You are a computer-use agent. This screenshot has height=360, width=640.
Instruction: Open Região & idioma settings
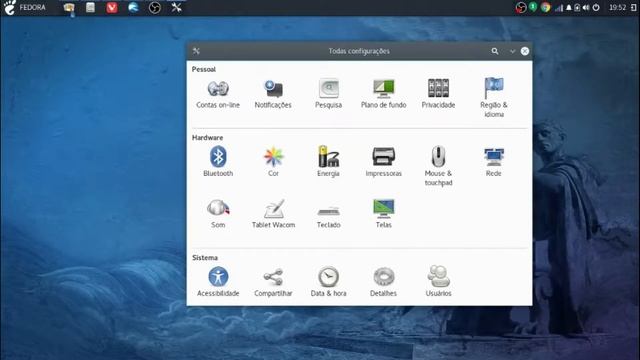click(x=494, y=98)
